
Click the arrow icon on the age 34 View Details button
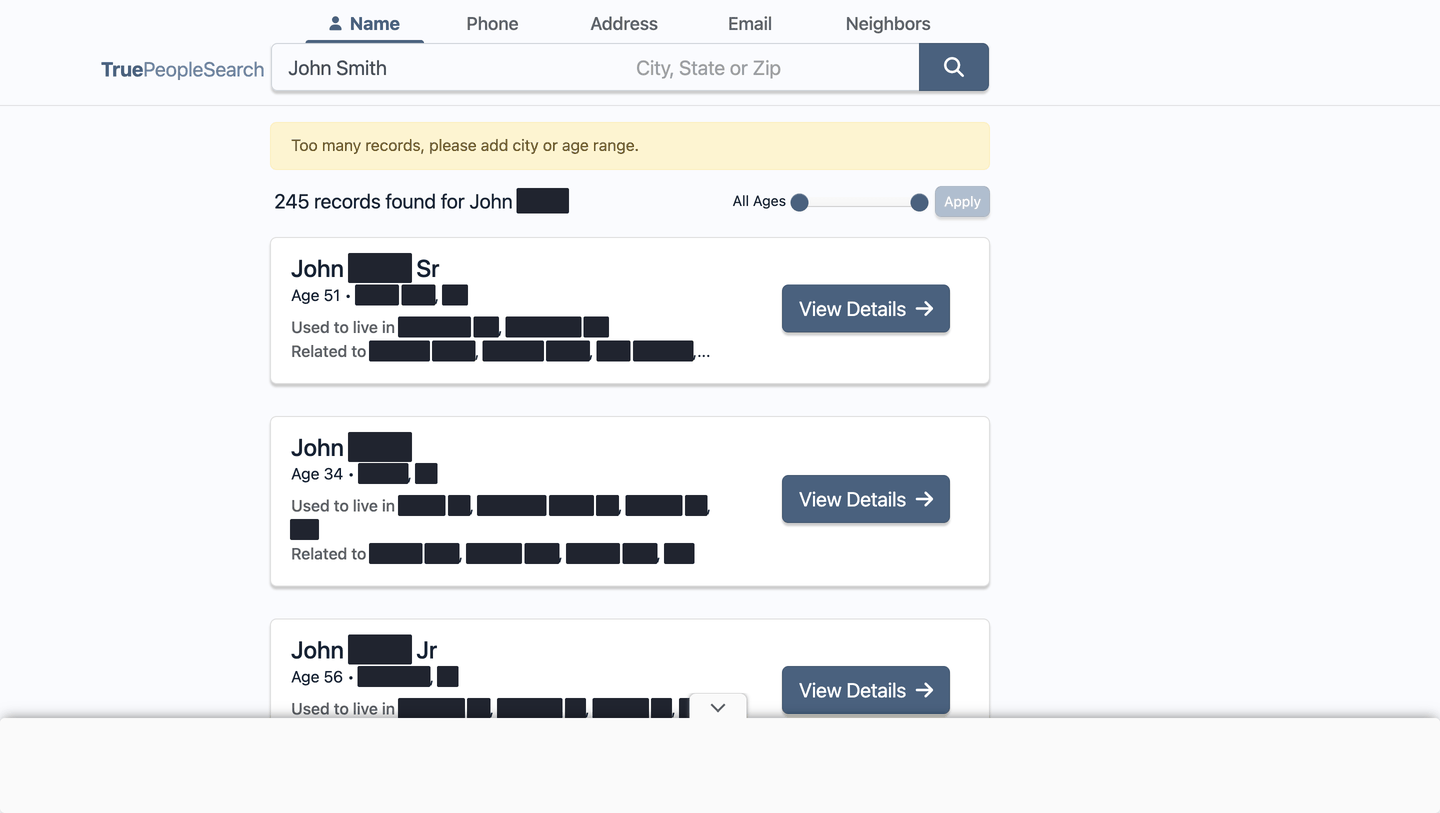[924, 499]
